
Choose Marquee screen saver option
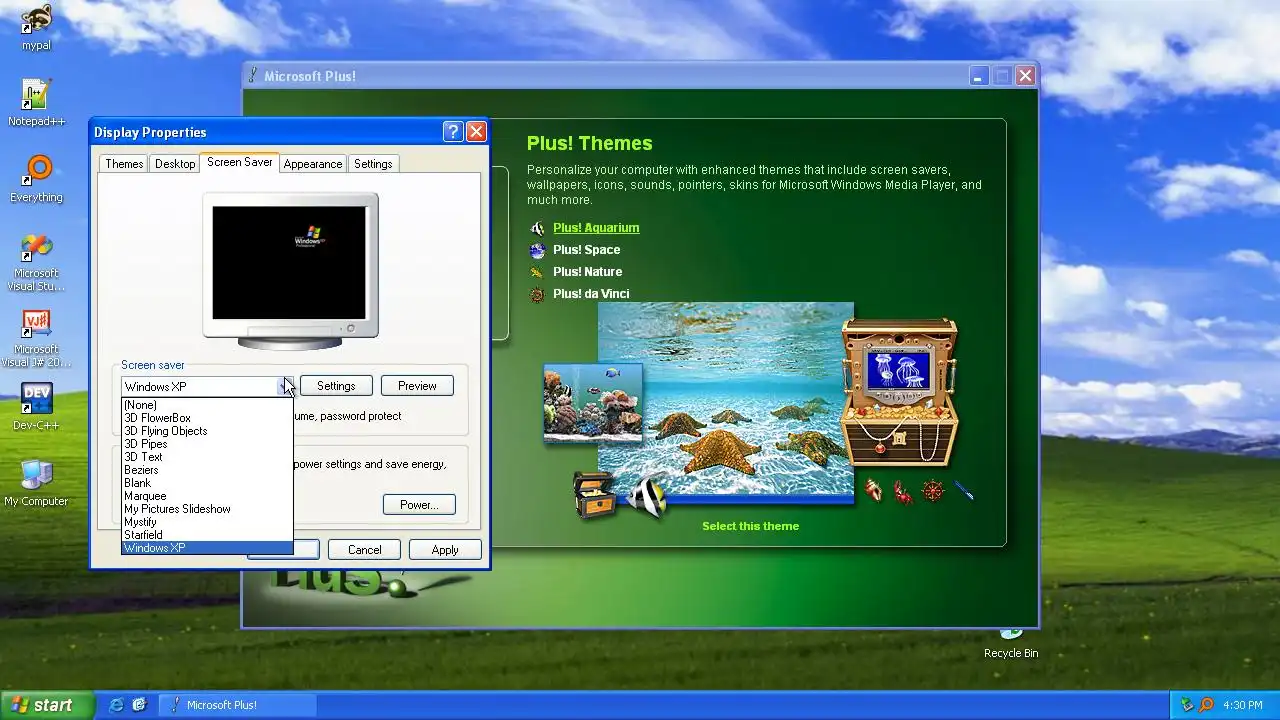(207, 496)
